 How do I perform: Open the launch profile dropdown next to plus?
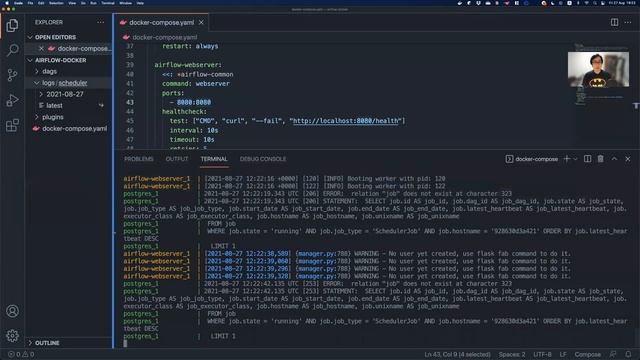576,159
